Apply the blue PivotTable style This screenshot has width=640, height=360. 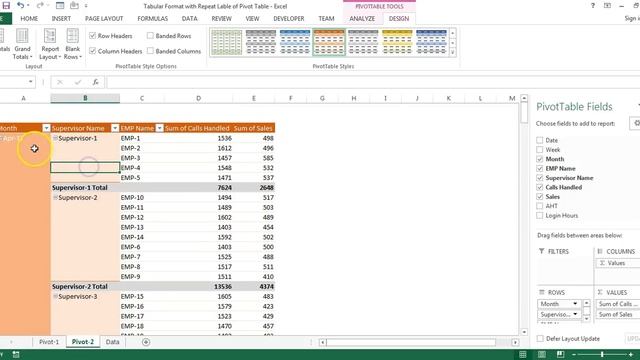pos(295,42)
